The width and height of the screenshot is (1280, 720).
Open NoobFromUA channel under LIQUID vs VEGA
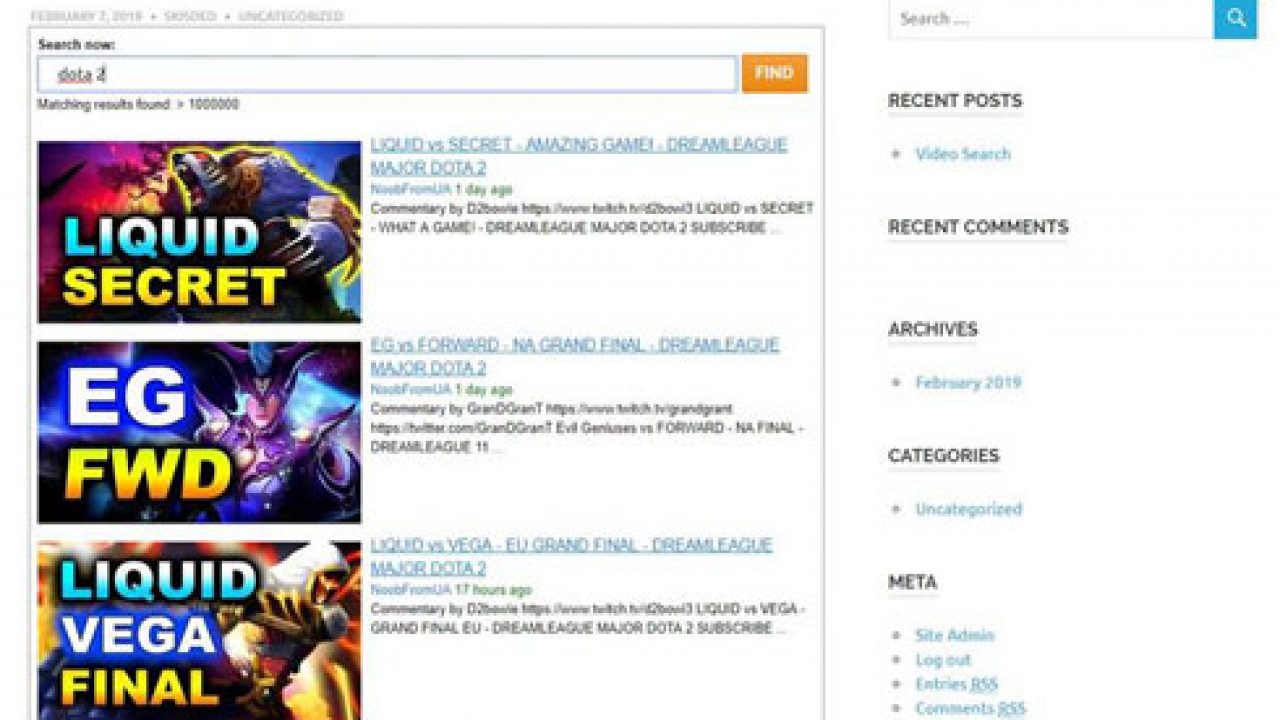(410, 590)
